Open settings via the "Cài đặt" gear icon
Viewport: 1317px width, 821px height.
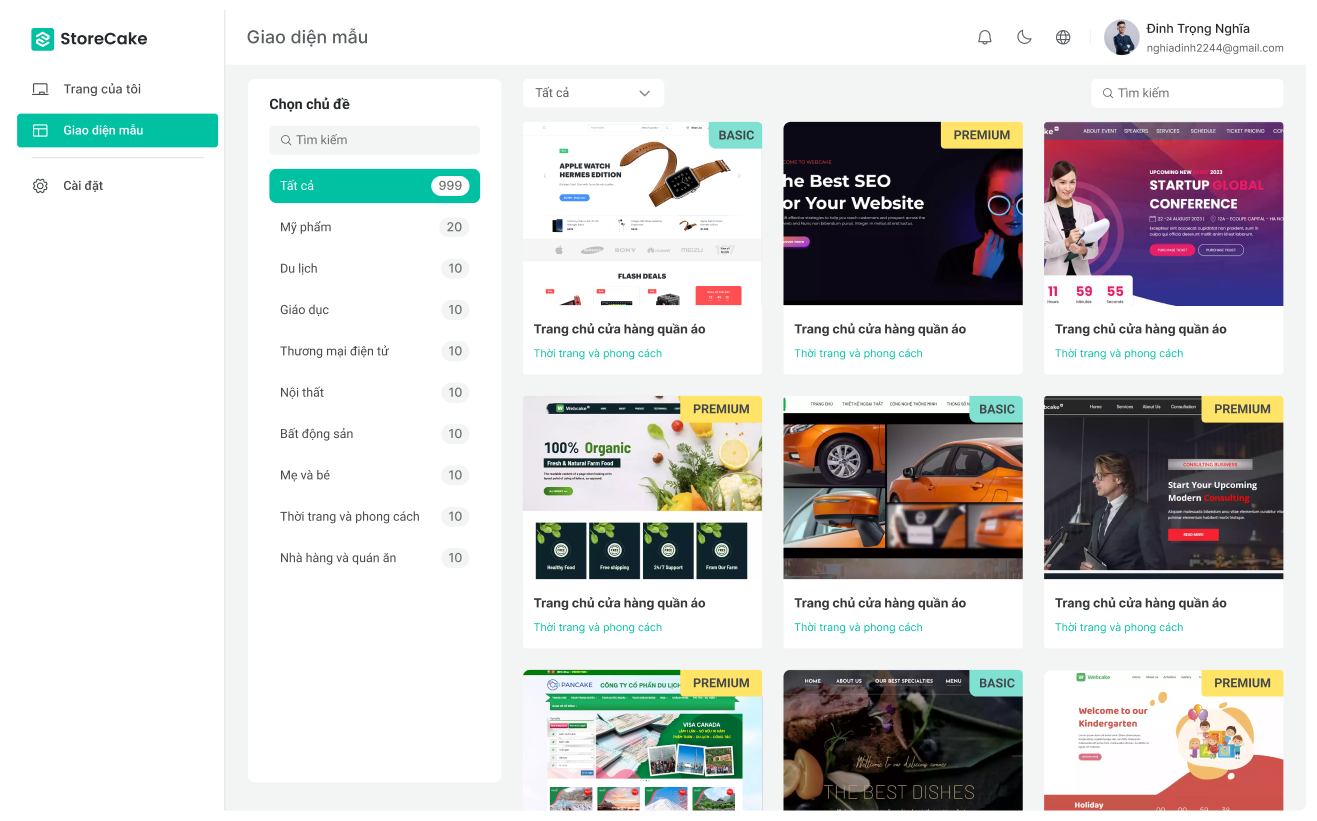point(40,184)
